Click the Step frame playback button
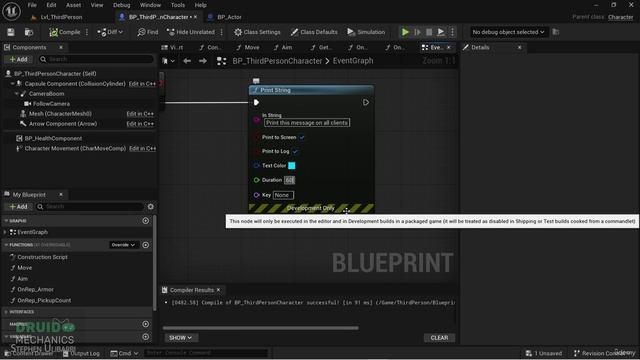This screenshot has width=640, height=360. click(417, 32)
